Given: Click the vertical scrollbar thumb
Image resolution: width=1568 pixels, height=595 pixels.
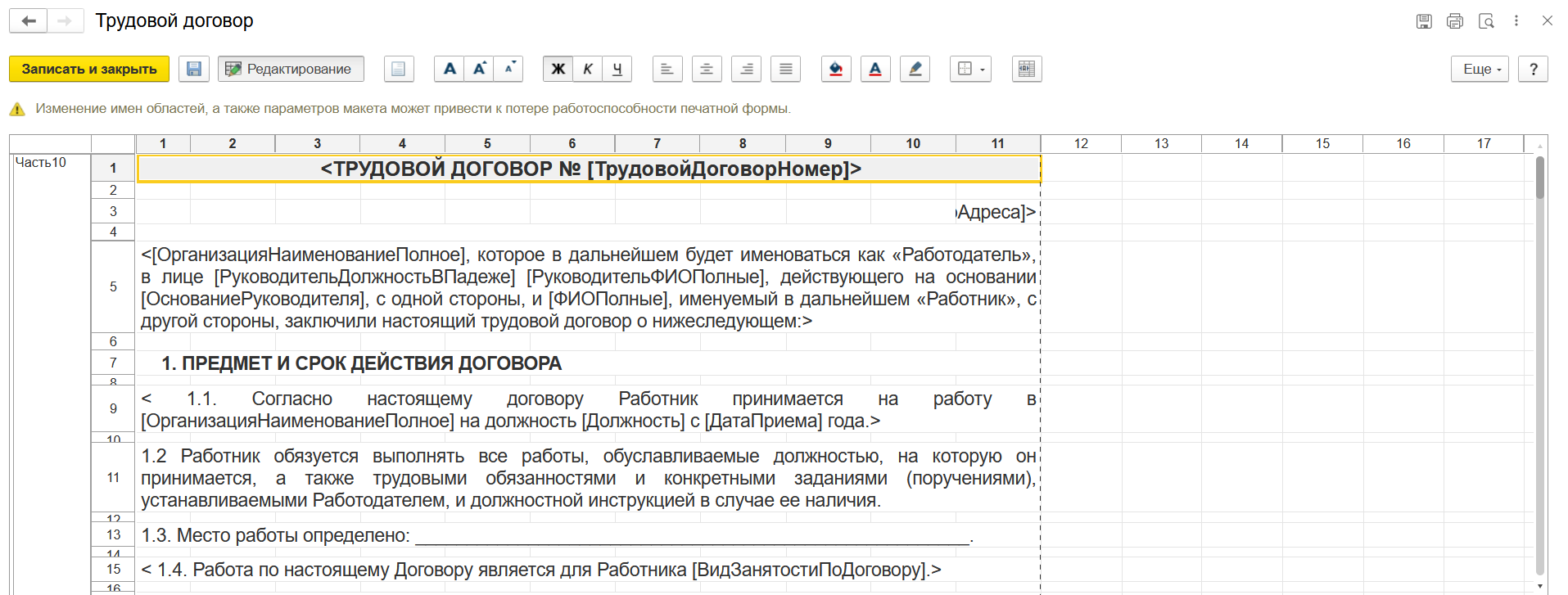Looking at the screenshot, I should 1540,178.
